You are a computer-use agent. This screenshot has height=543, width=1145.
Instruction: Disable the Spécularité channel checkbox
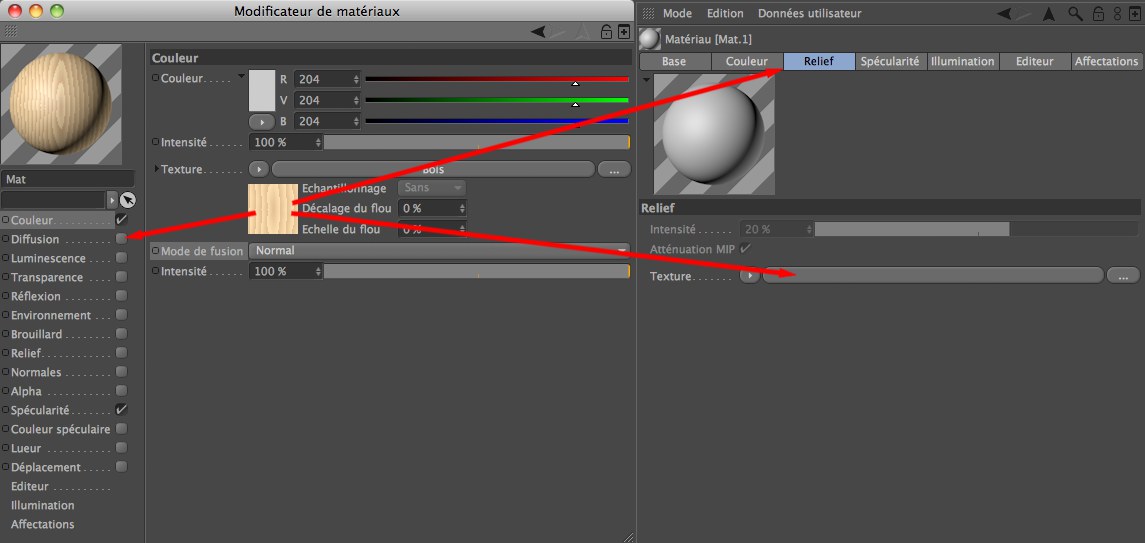point(121,410)
